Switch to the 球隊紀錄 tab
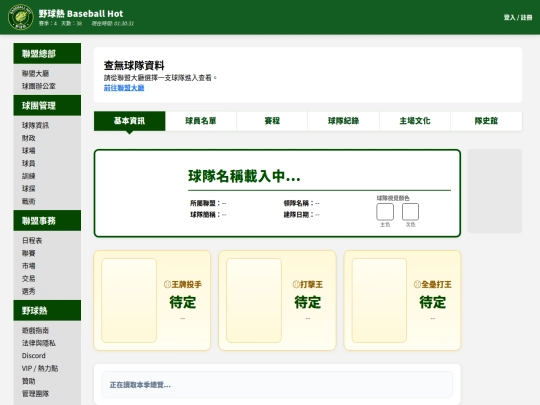 (x=343, y=121)
